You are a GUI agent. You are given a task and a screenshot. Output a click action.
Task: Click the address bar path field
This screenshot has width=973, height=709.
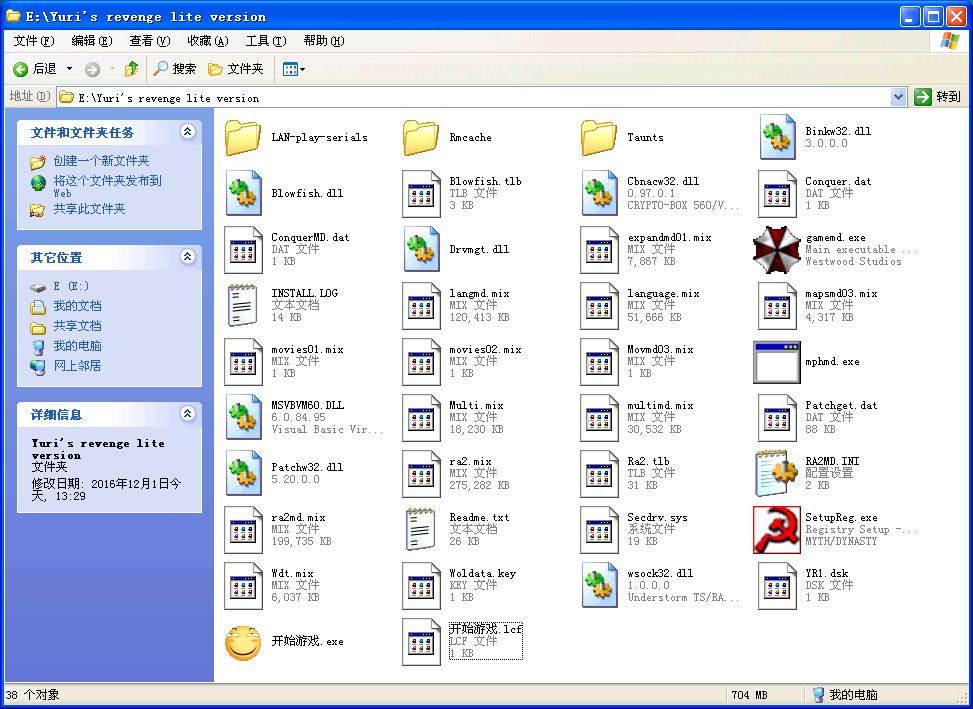(475, 97)
